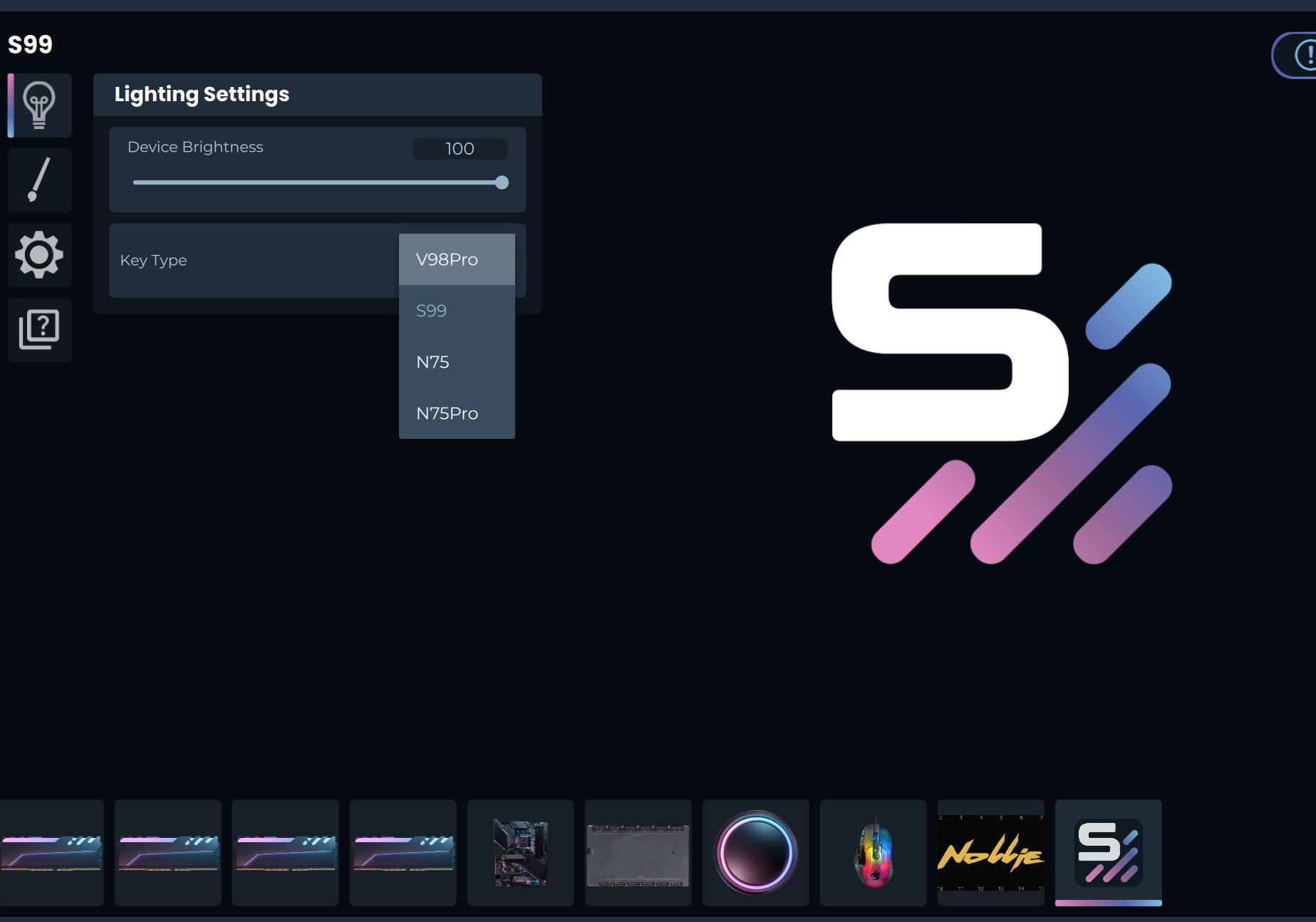Select the glowing ring device thumbnail
This screenshot has height=922, width=1316.
[x=755, y=853]
